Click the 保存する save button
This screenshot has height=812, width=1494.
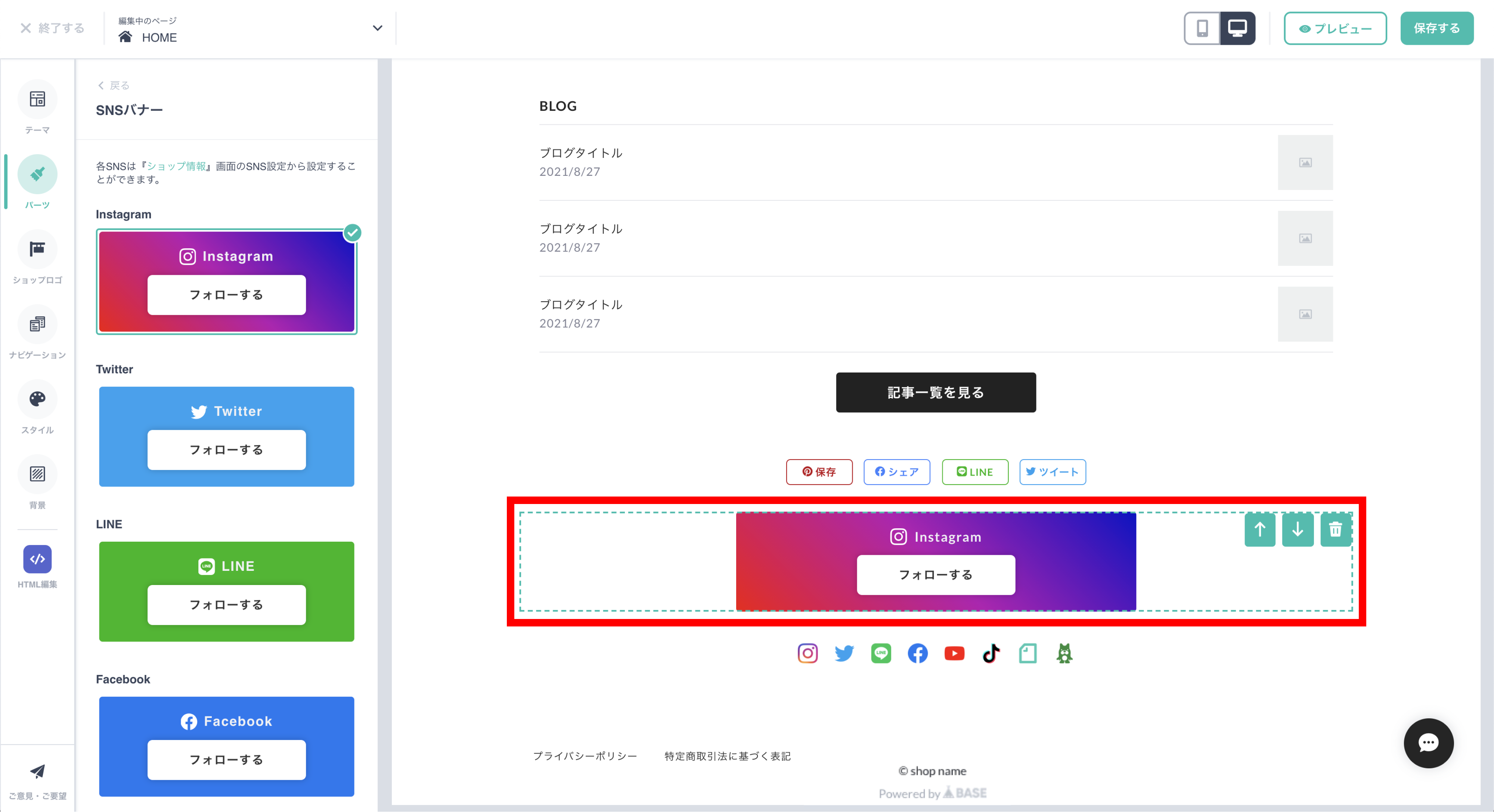pyautogui.click(x=1436, y=28)
